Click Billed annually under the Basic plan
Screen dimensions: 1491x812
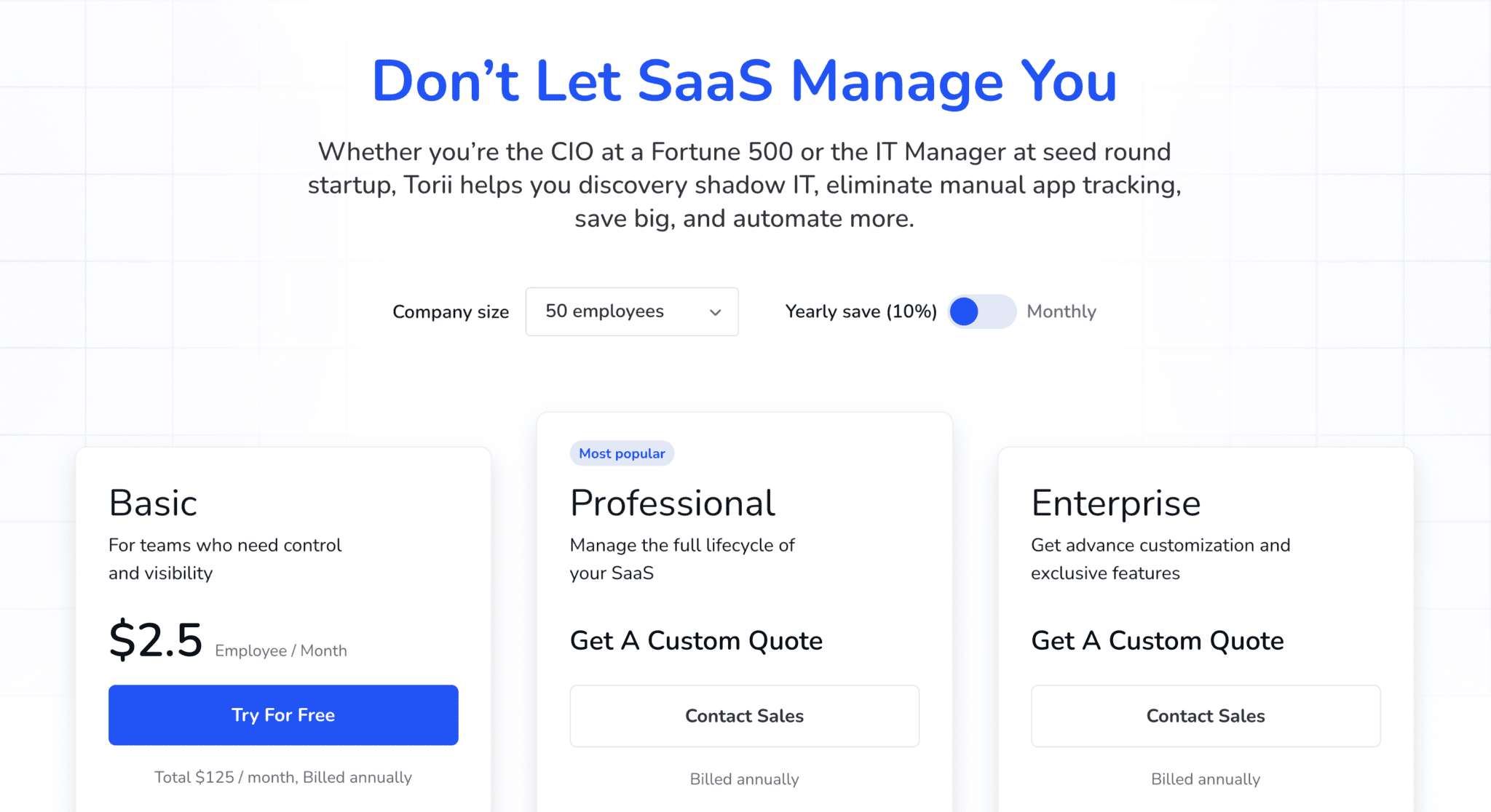[282, 777]
